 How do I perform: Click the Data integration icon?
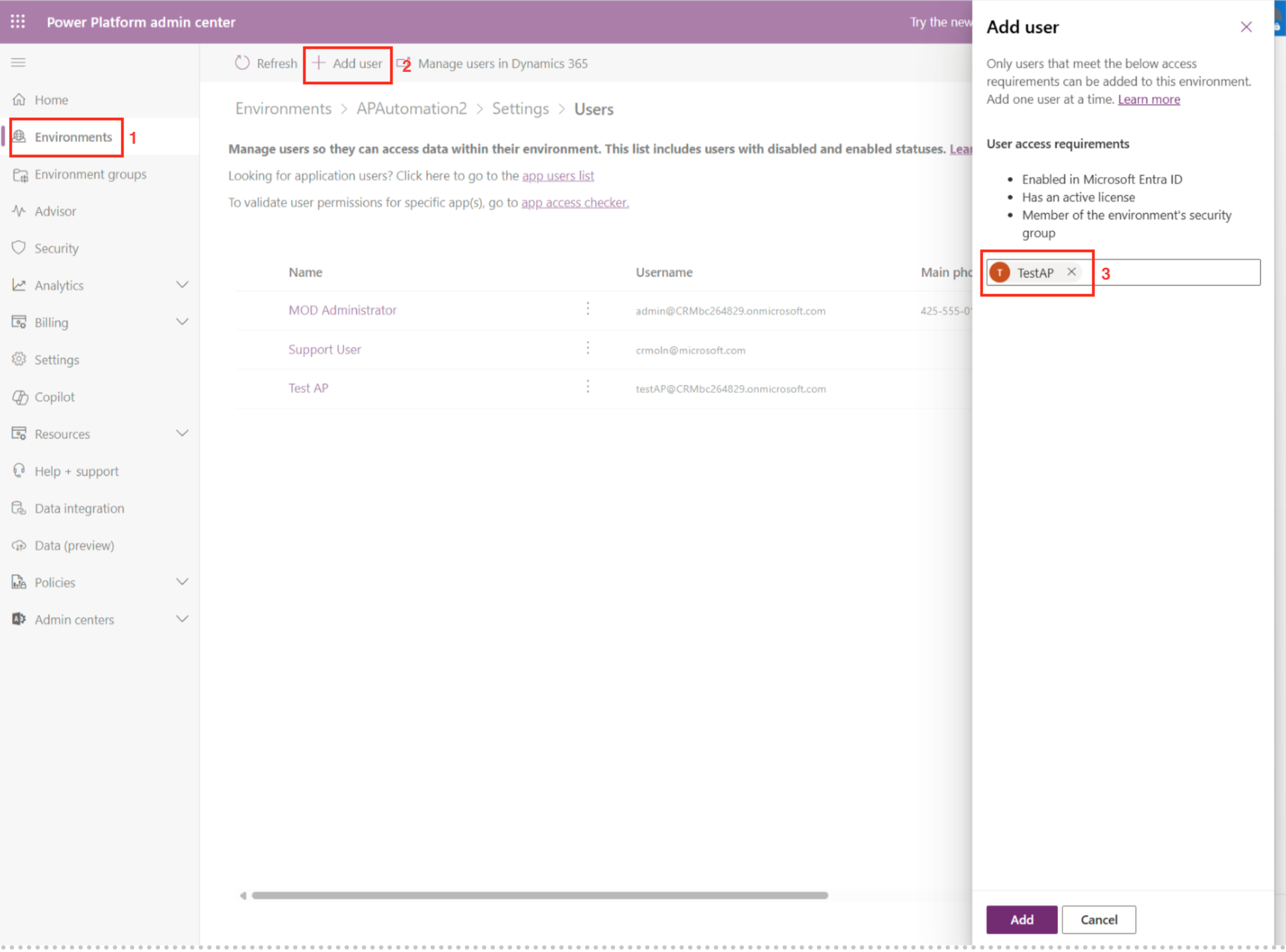pos(19,508)
